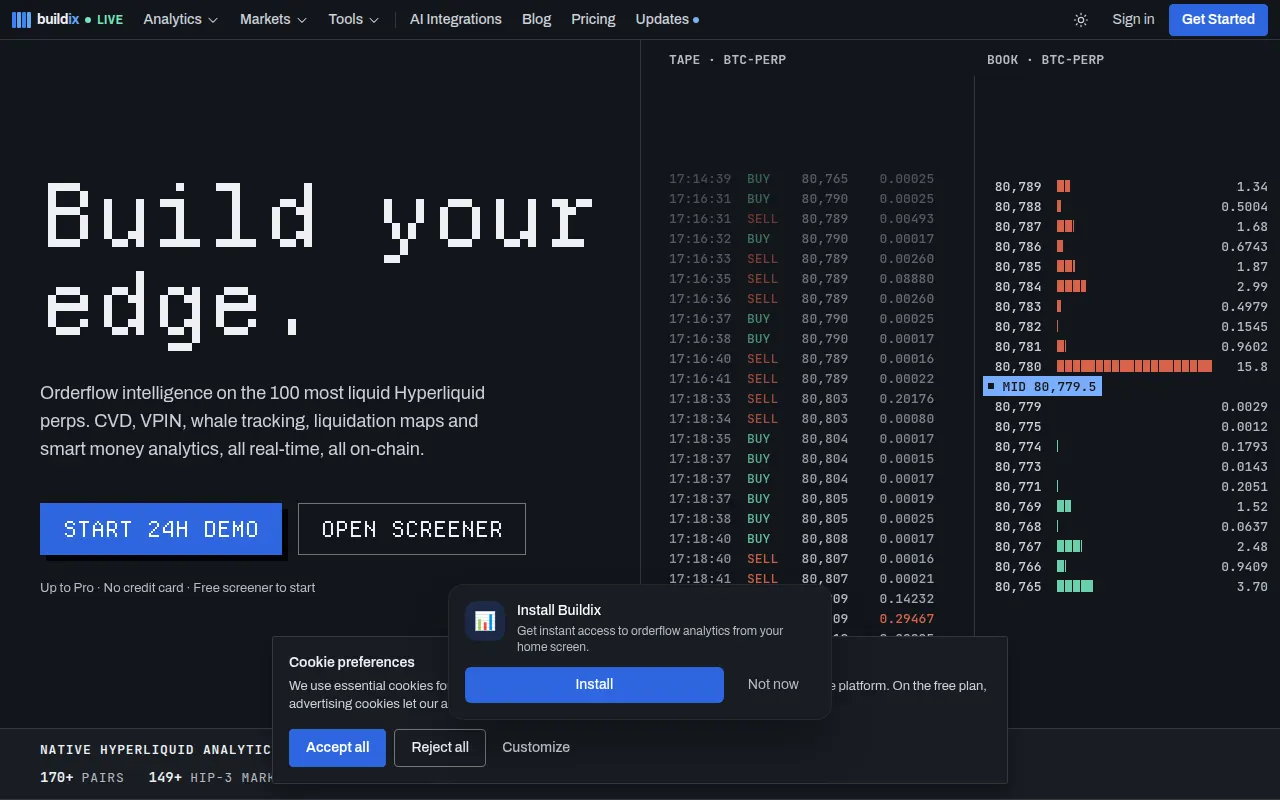Screen dimensions: 1280x800
Task: Reject all cookies
Action: tap(440, 748)
